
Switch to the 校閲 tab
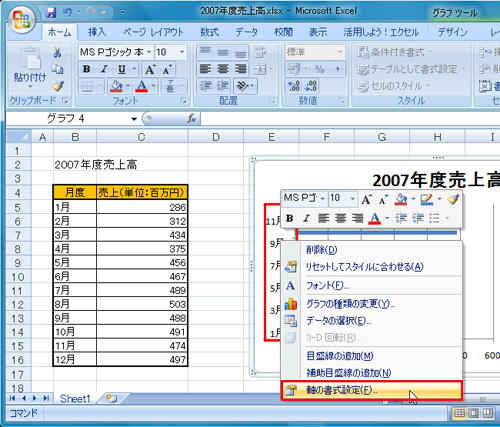(x=283, y=32)
